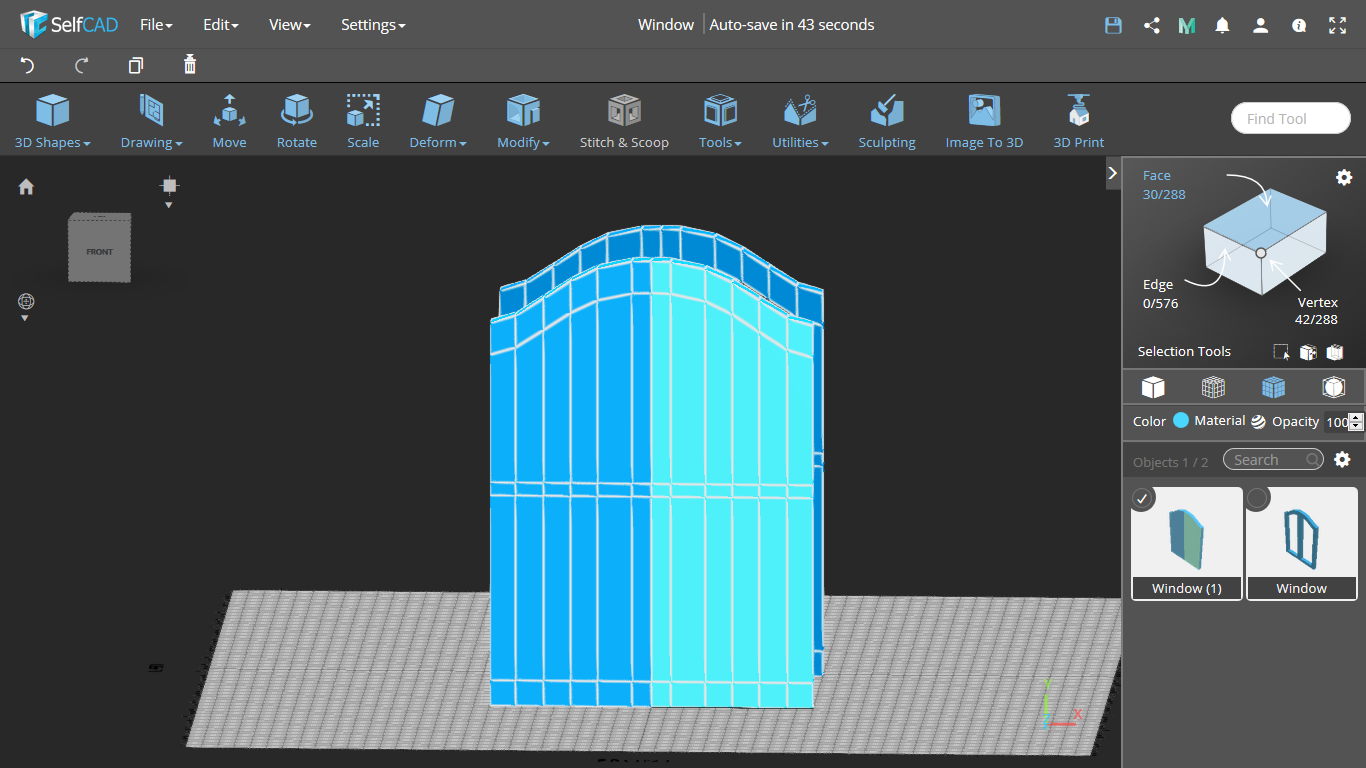Toggle Face selection mode
Viewport: 1366px width, 768px height.
click(x=1163, y=185)
